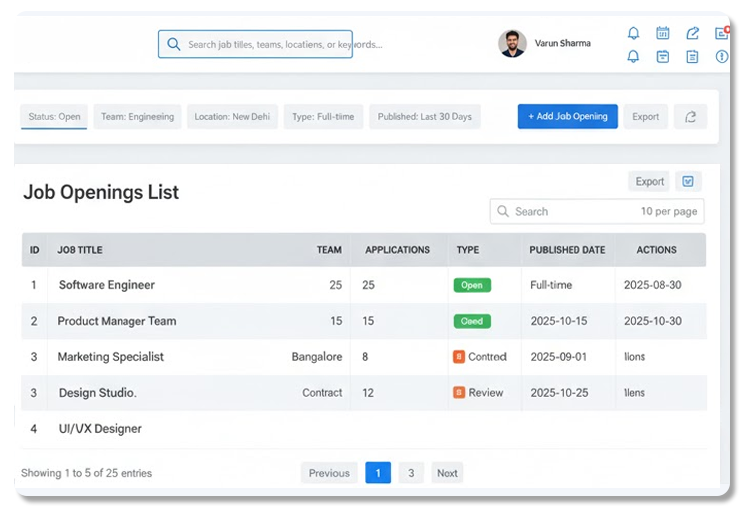This screenshot has width=746, height=507.
Task: Click the magnifier icon in the job list search
Action: tap(502, 212)
